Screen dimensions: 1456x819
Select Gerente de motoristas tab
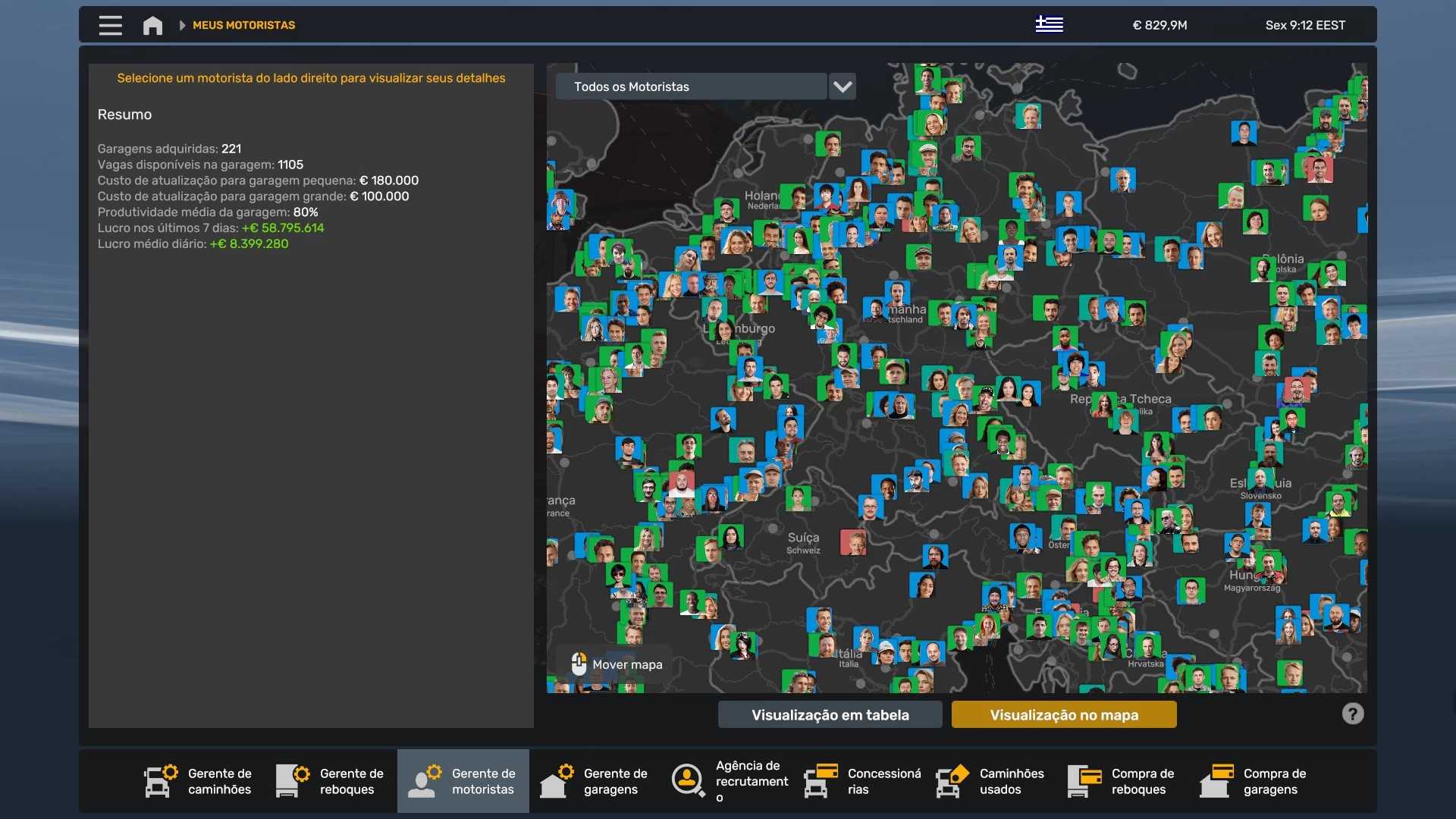coord(463,781)
